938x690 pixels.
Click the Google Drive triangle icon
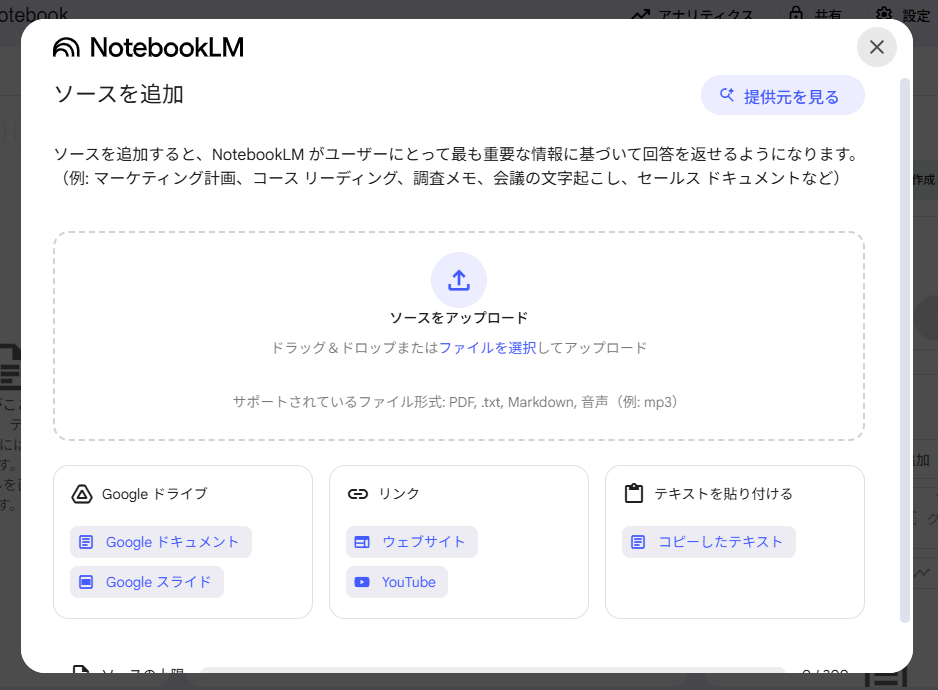[82, 494]
